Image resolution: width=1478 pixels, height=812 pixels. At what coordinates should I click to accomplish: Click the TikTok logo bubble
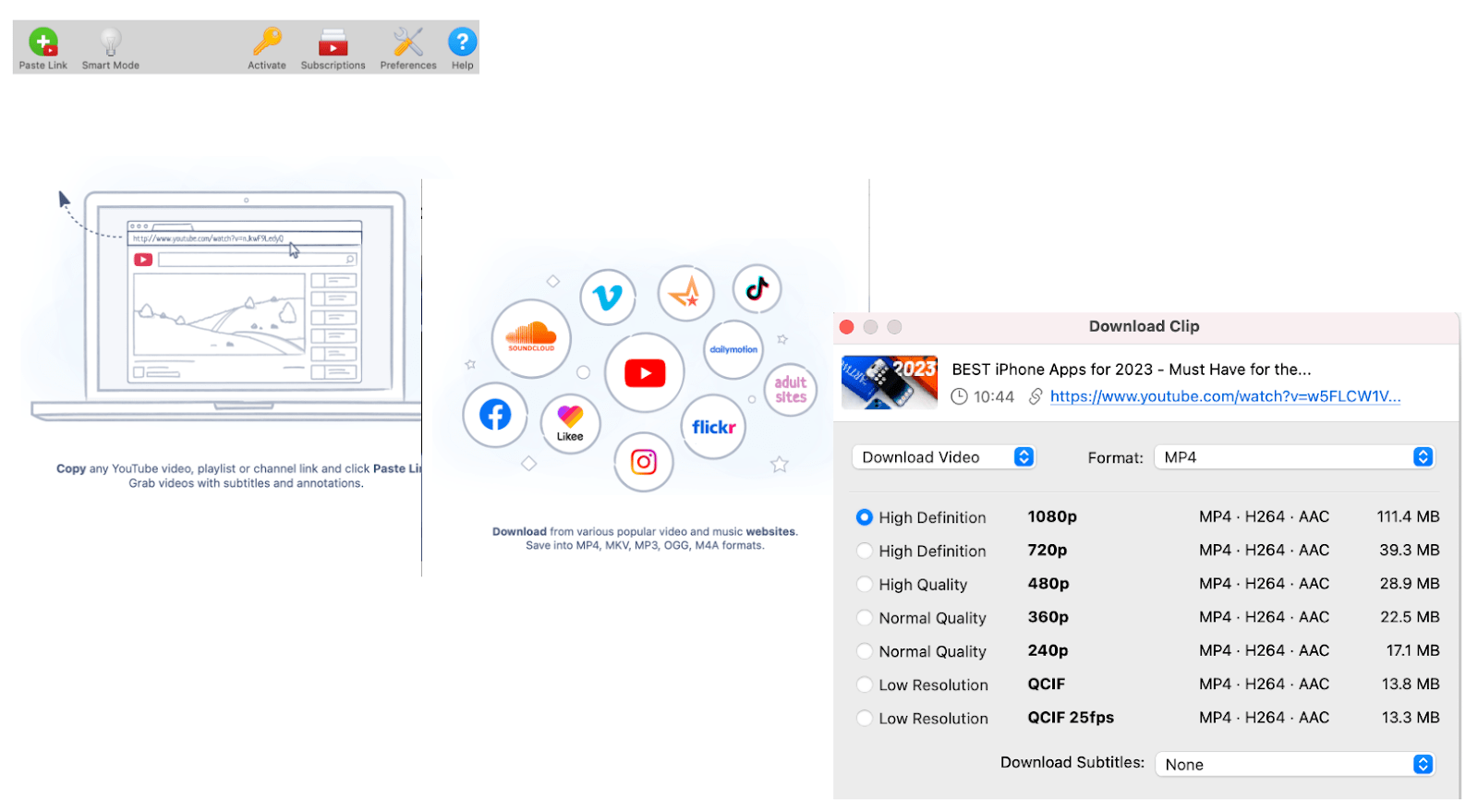(x=757, y=288)
